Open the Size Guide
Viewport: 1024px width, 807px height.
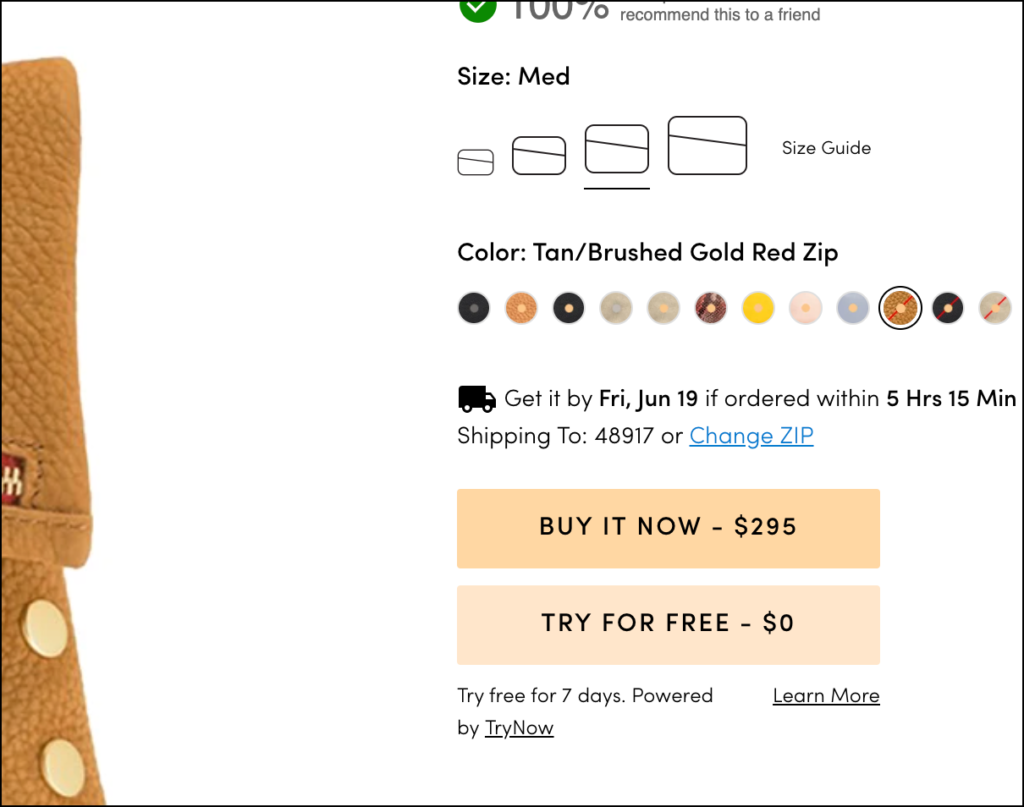coord(826,147)
